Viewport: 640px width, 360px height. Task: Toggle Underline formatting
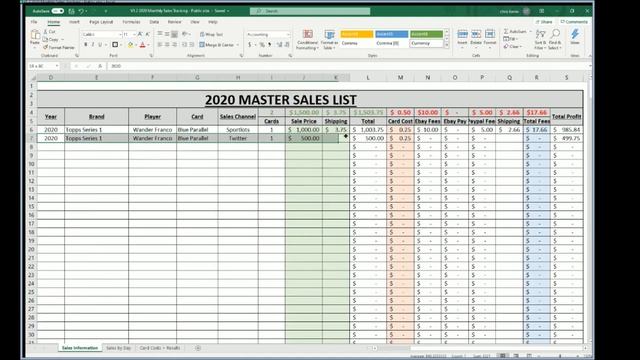tap(100, 44)
